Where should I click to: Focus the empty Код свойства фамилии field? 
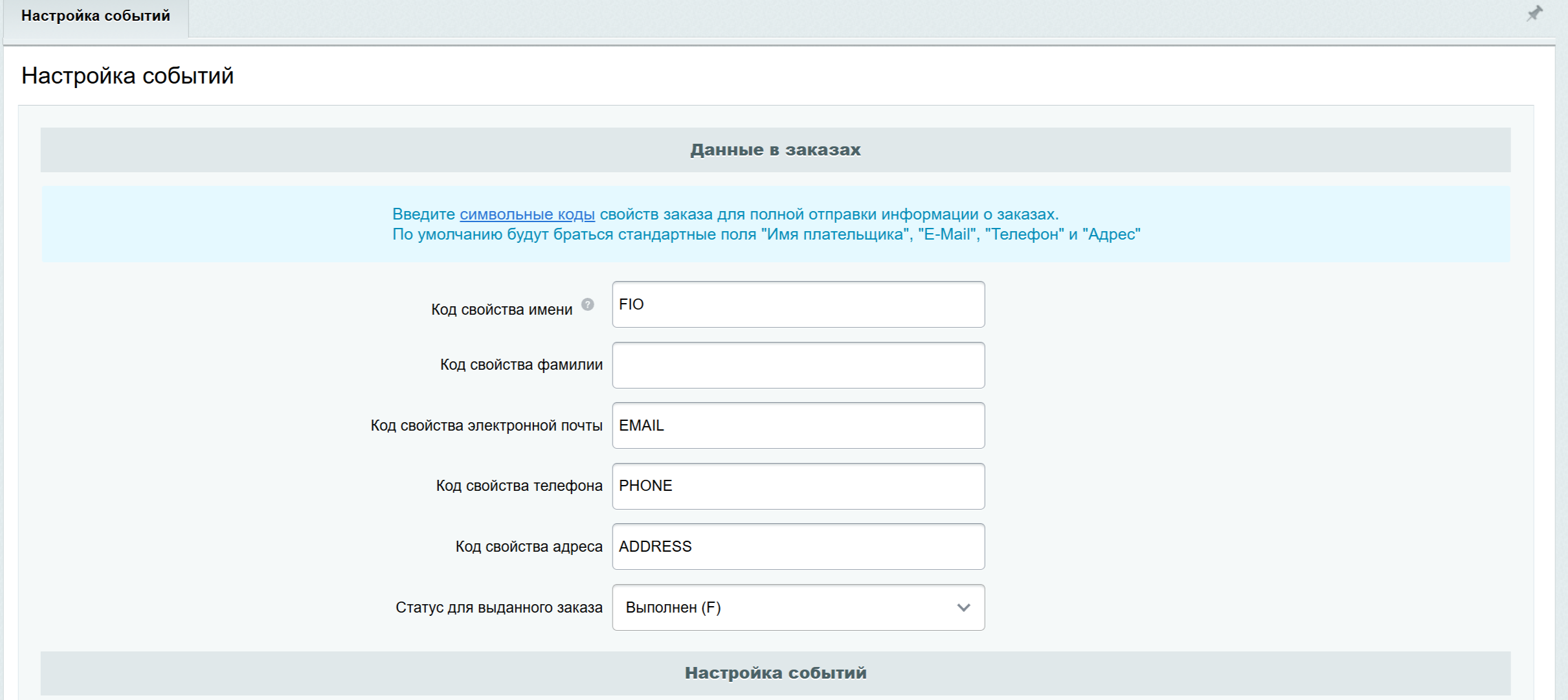click(x=798, y=365)
